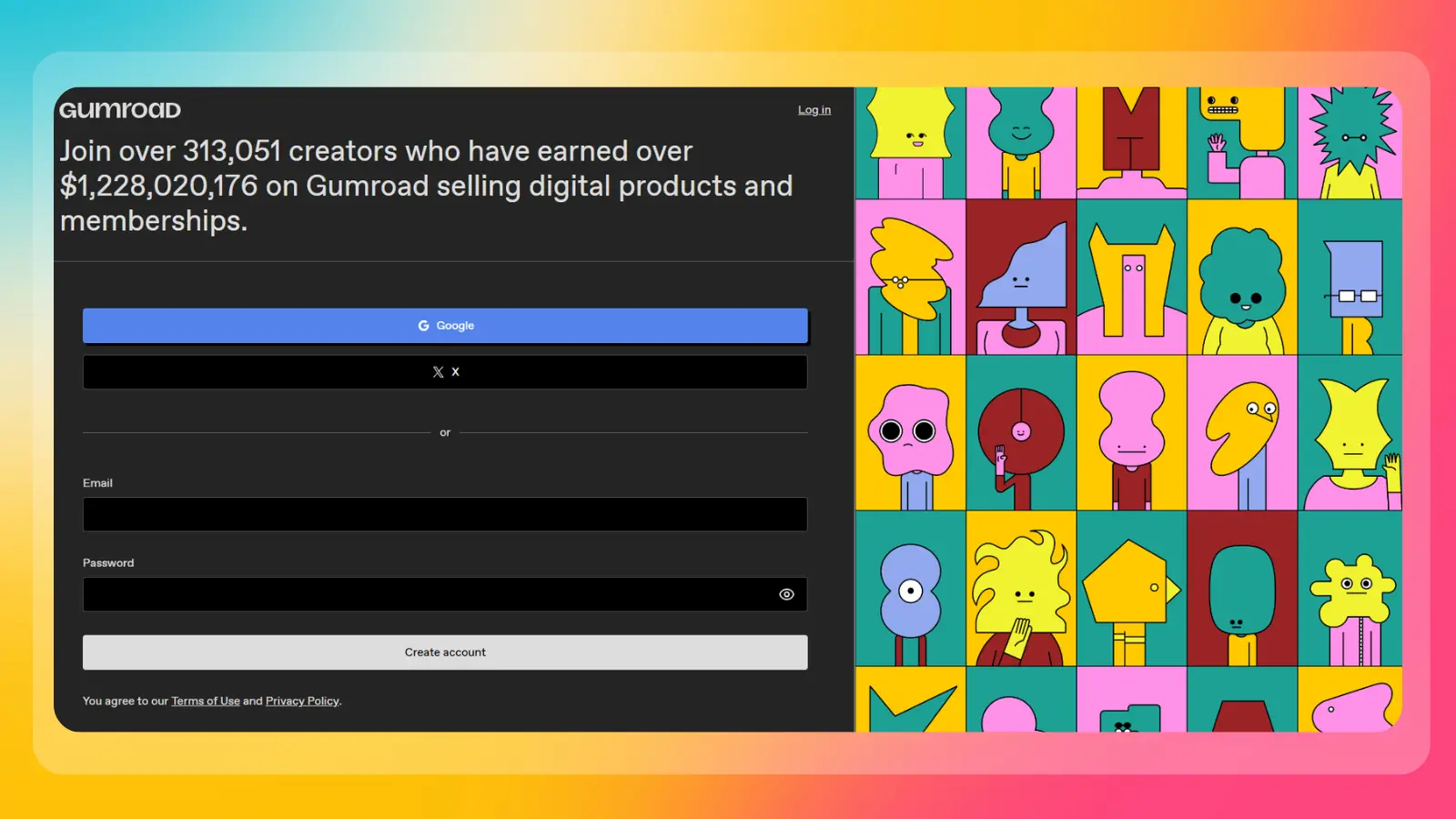
Task: Click the Create account button
Action: [445, 652]
